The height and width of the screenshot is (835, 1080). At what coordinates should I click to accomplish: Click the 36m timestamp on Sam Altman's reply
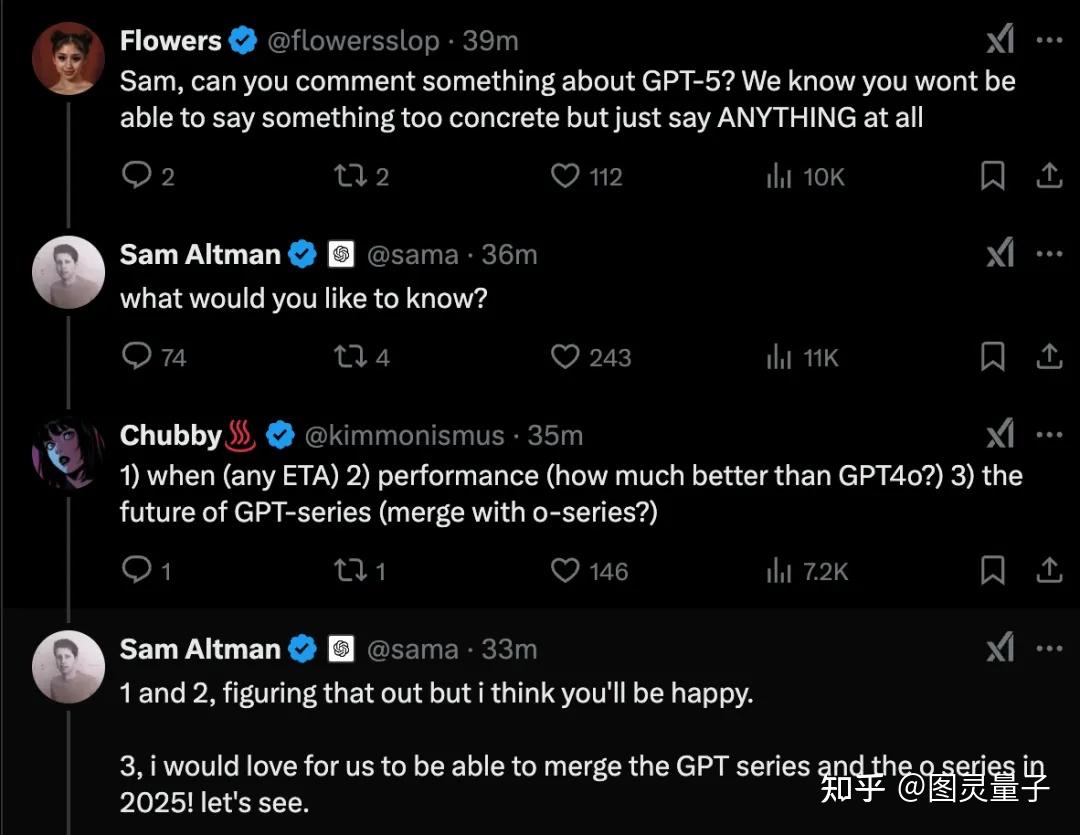[510, 254]
